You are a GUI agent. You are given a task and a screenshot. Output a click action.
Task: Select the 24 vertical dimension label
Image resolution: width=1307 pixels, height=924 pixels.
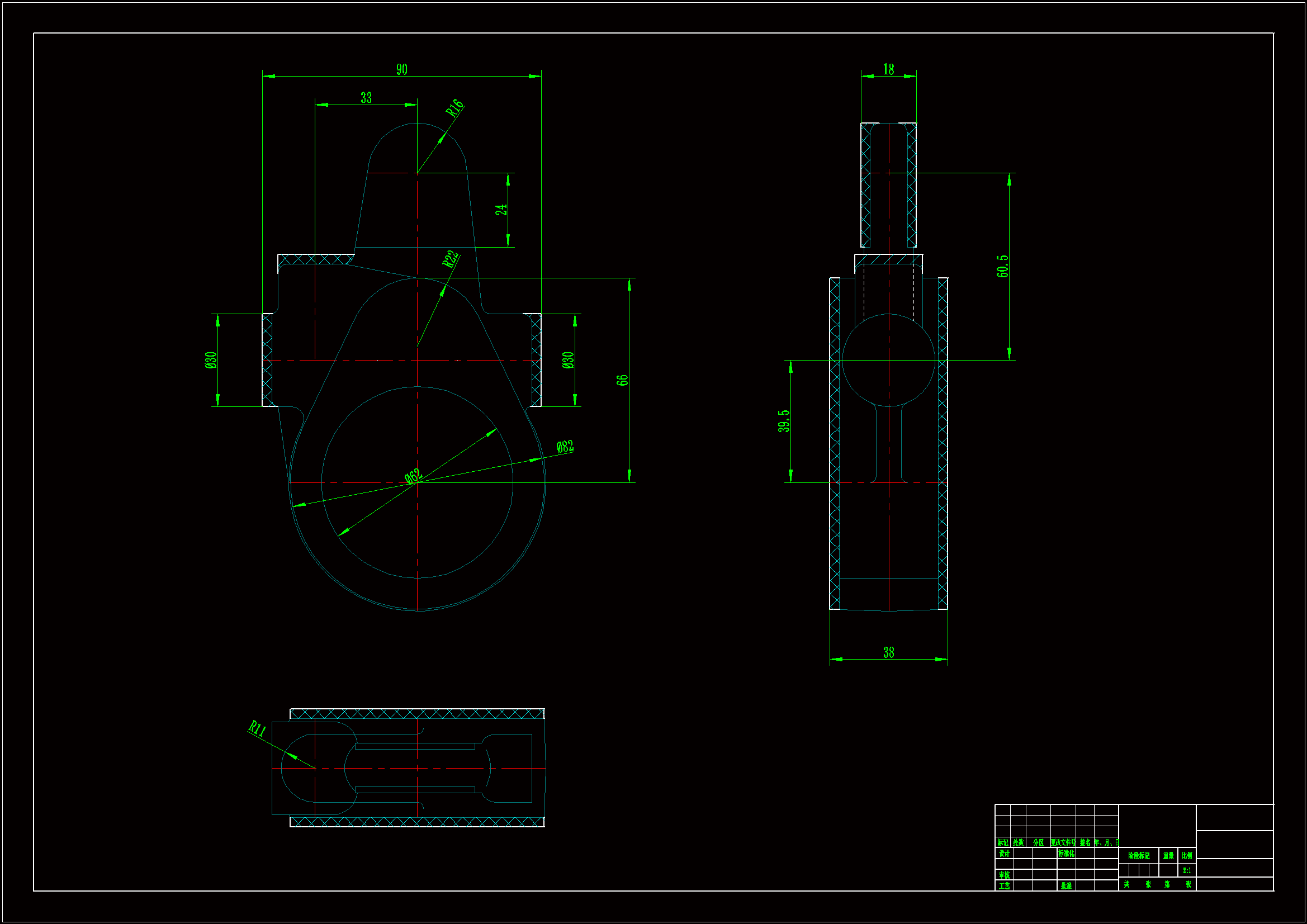click(x=501, y=210)
